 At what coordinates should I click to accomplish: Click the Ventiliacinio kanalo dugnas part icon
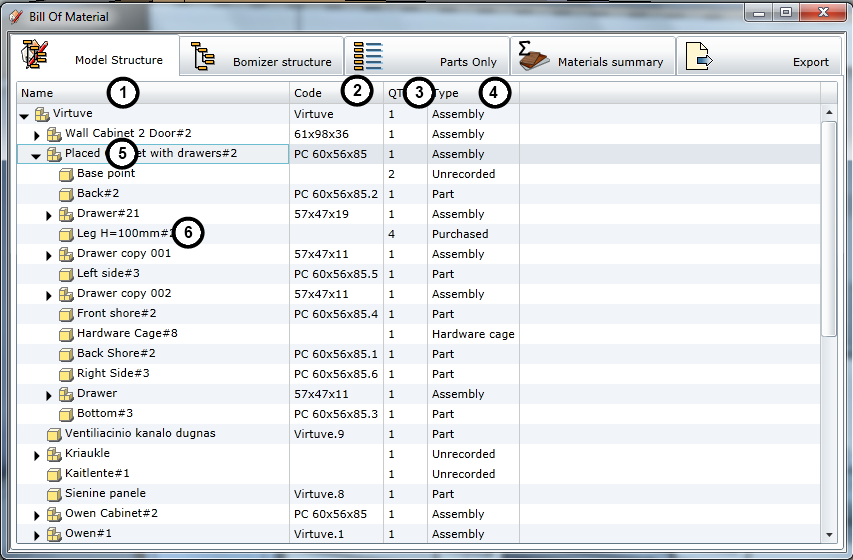pyautogui.click(x=54, y=434)
